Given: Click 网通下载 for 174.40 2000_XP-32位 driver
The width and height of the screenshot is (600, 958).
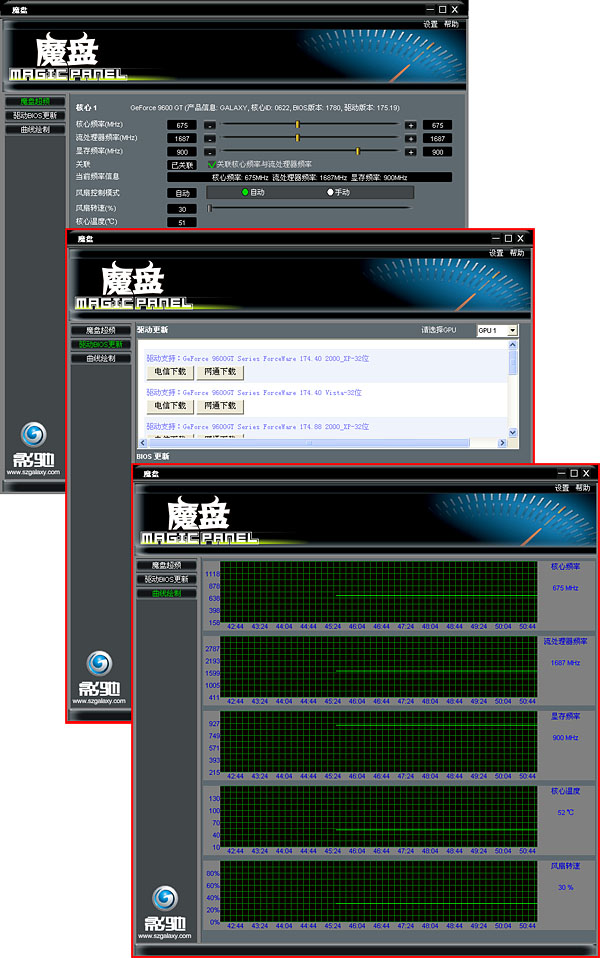Looking at the screenshot, I should (x=220, y=371).
